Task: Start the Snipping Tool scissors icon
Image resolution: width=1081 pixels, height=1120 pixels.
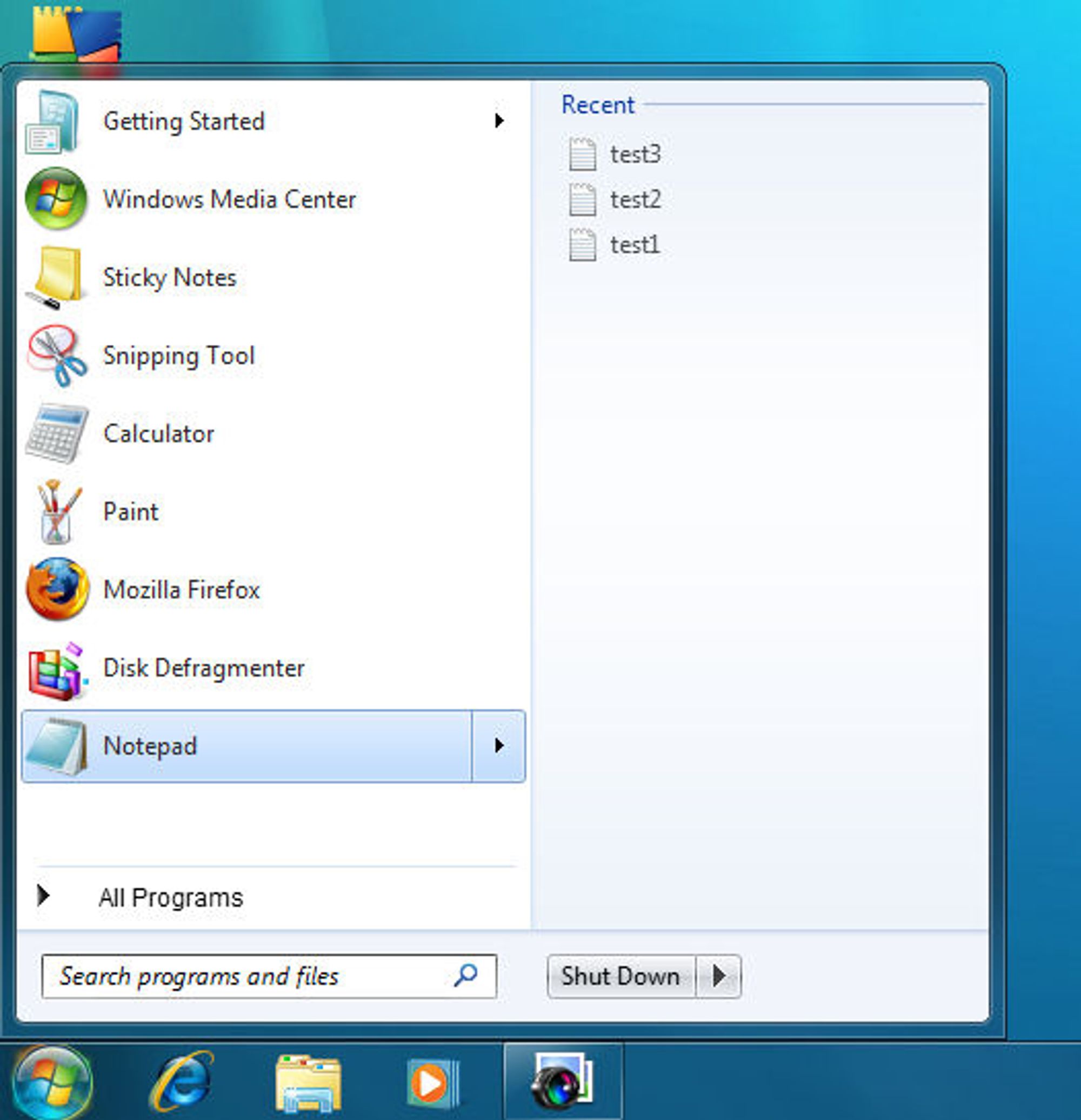Action: [57, 356]
